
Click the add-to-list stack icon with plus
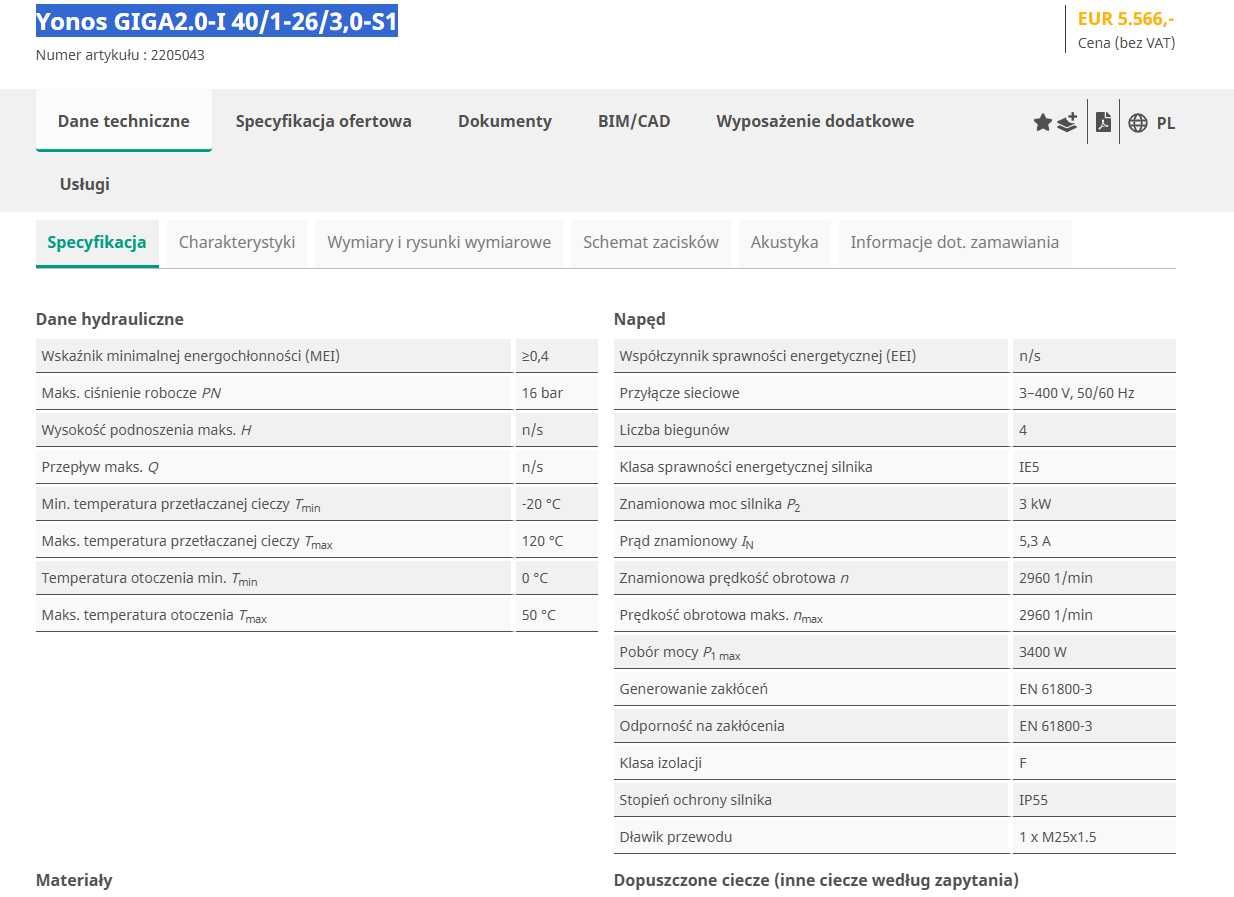coord(1067,123)
